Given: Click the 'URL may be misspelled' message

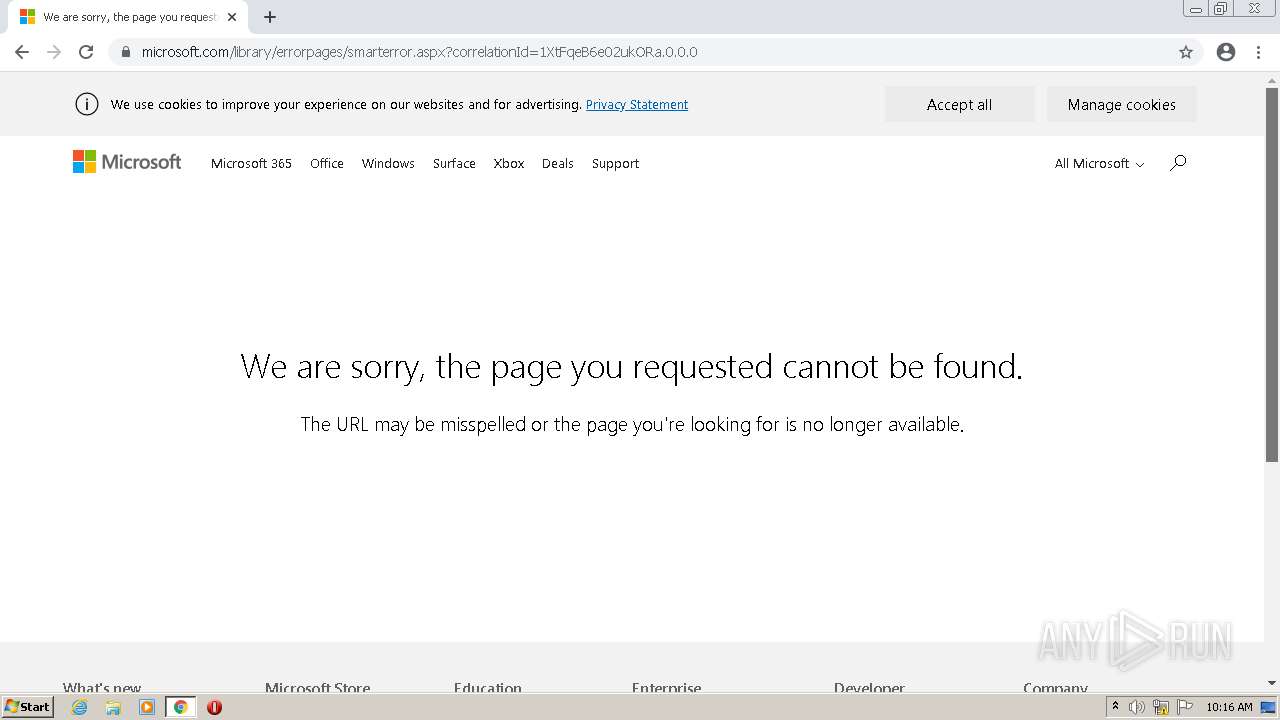Looking at the screenshot, I should click(x=632, y=424).
